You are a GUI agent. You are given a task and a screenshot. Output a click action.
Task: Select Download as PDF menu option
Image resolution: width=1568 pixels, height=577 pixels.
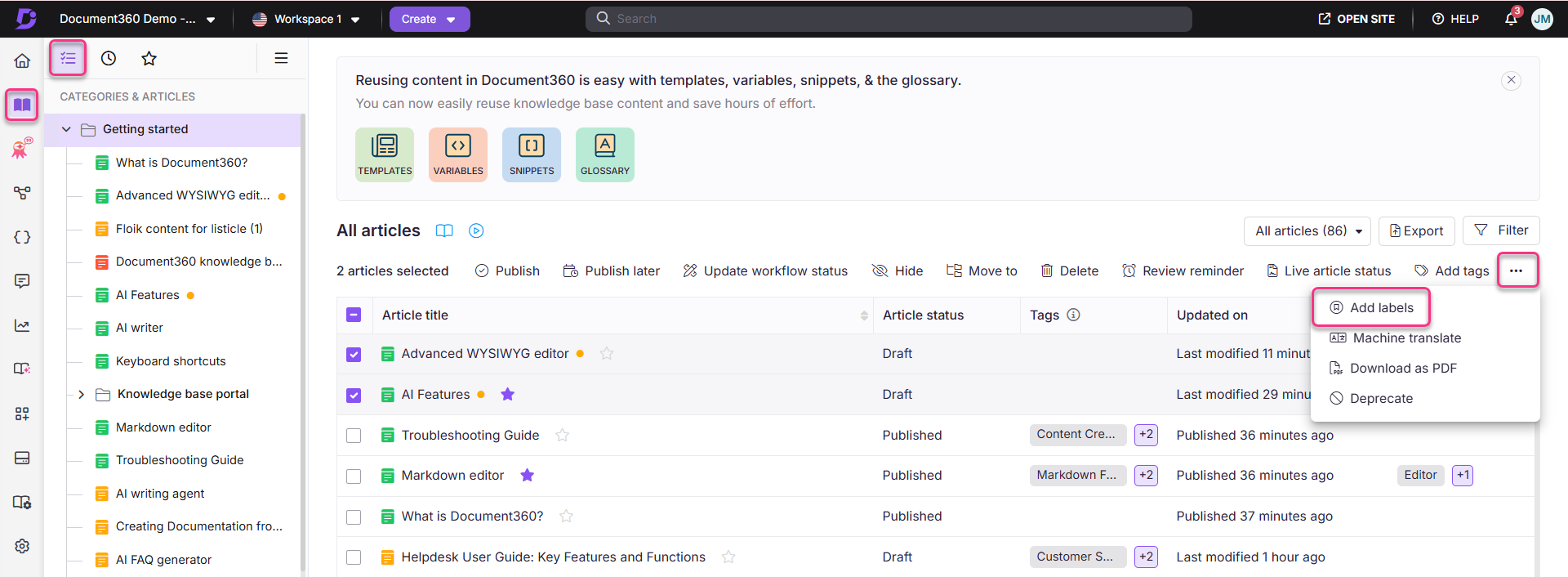point(1393,368)
